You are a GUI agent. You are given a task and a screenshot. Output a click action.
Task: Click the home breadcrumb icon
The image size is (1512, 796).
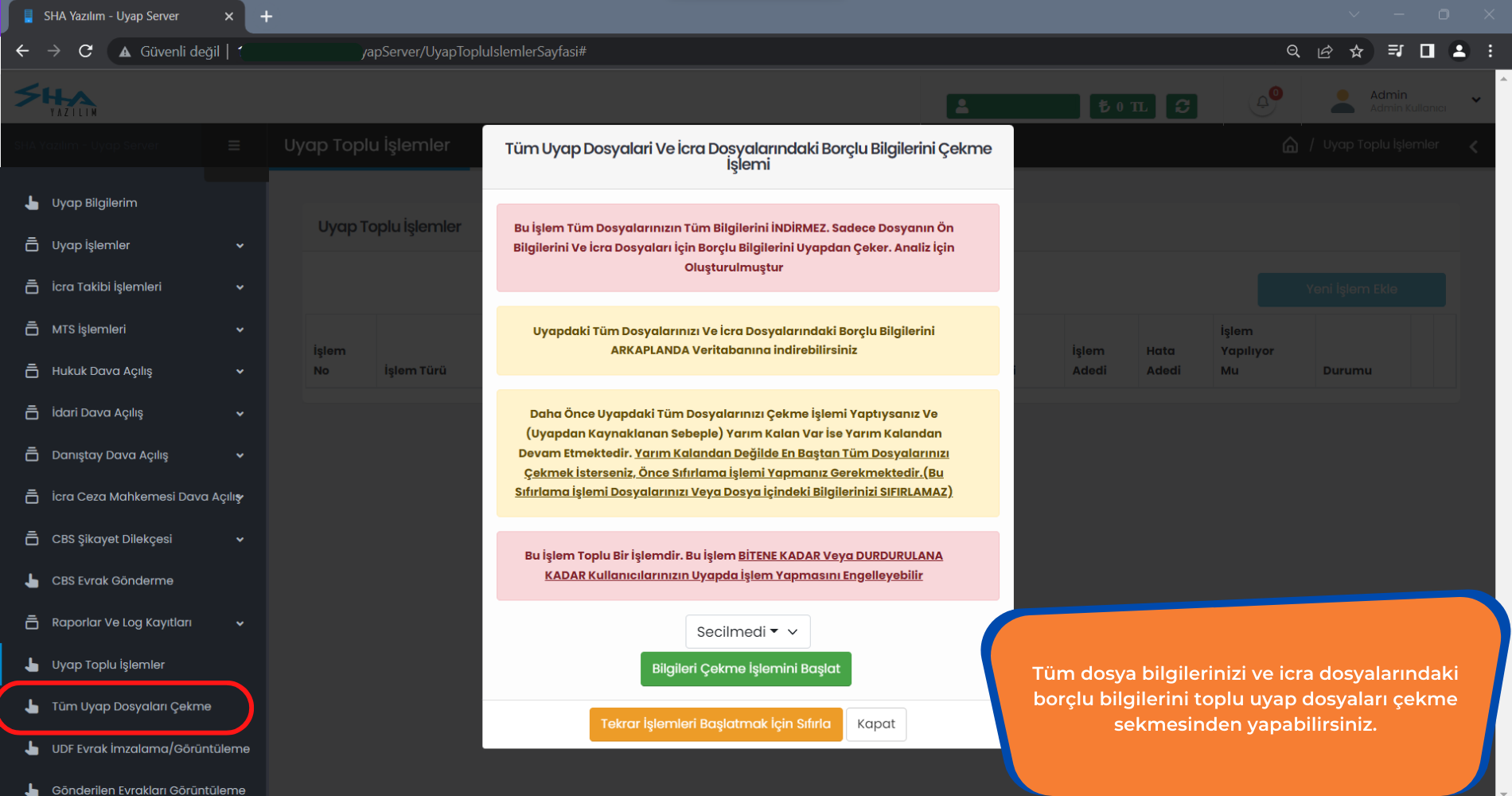coord(1290,145)
